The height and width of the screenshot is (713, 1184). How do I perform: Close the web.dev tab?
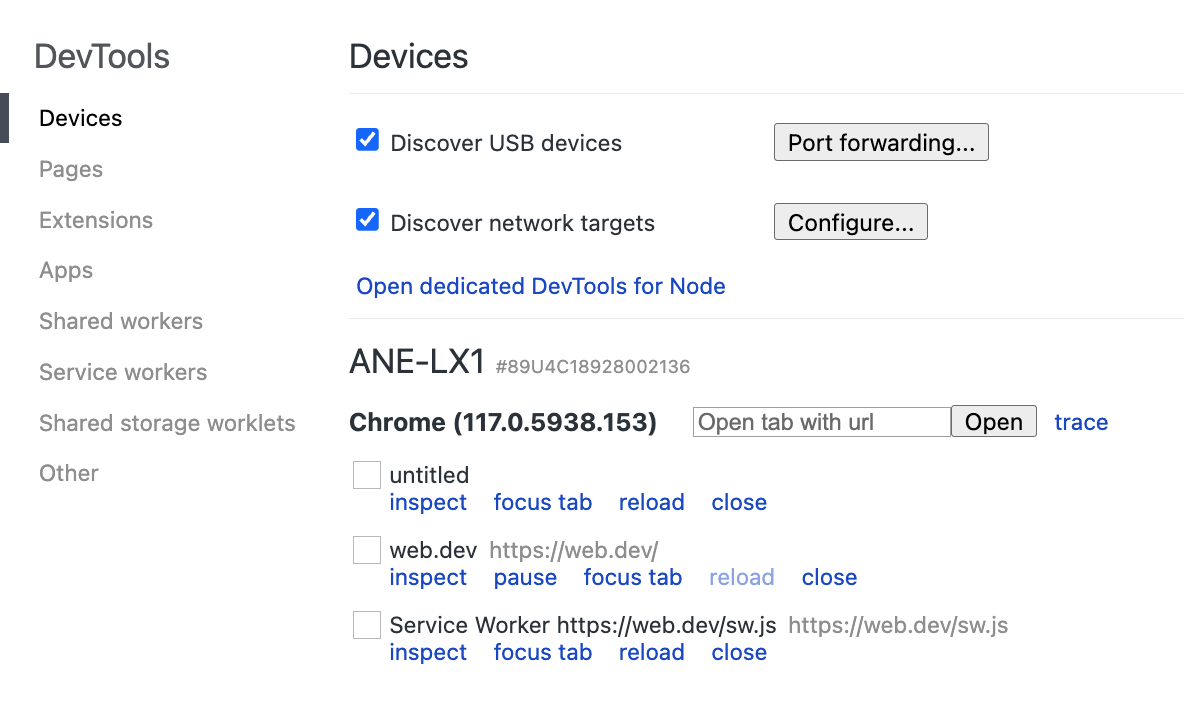[x=829, y=577]
